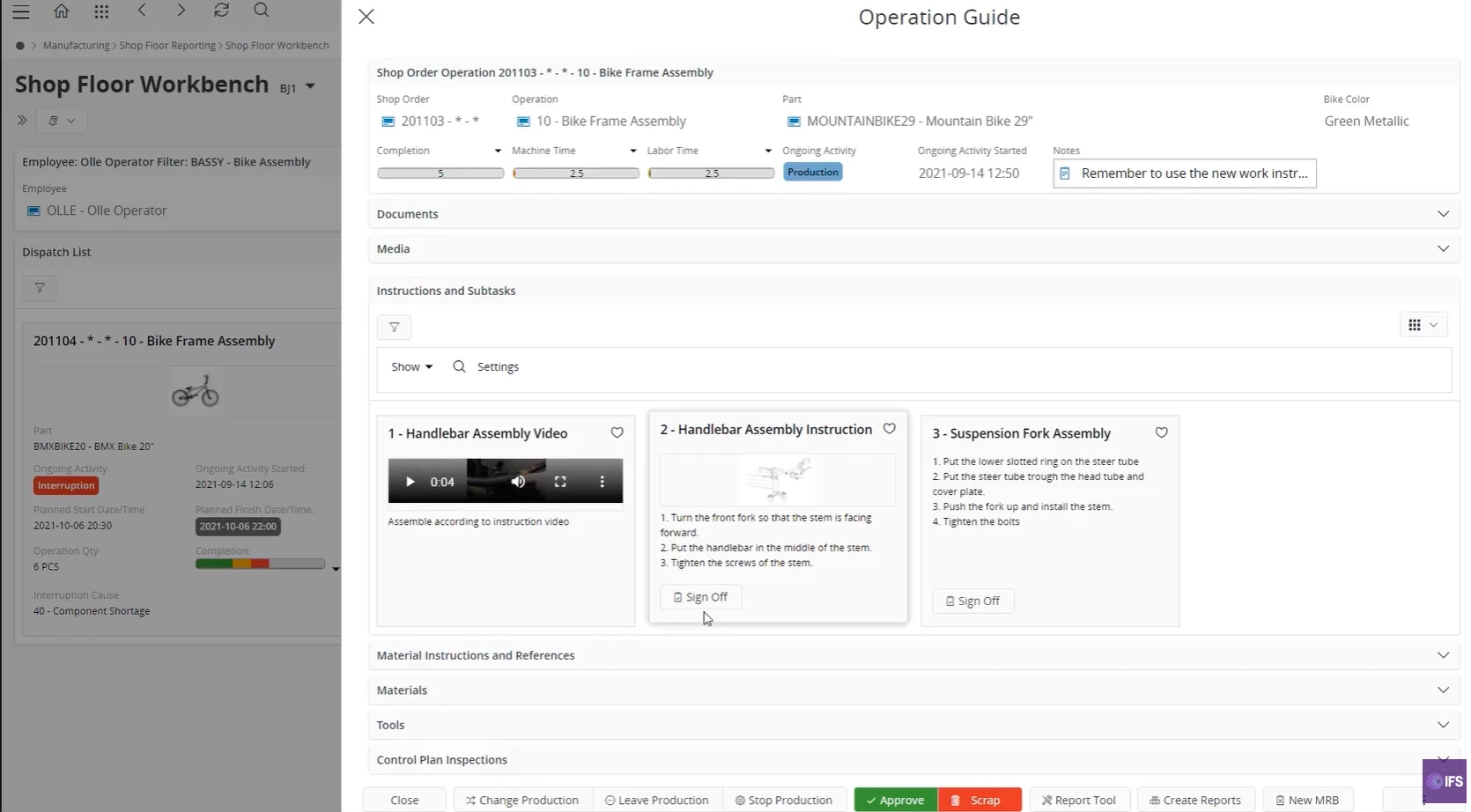Close the Operation Guide panel
Screen dimensions: 1471x812
(366, 17)
